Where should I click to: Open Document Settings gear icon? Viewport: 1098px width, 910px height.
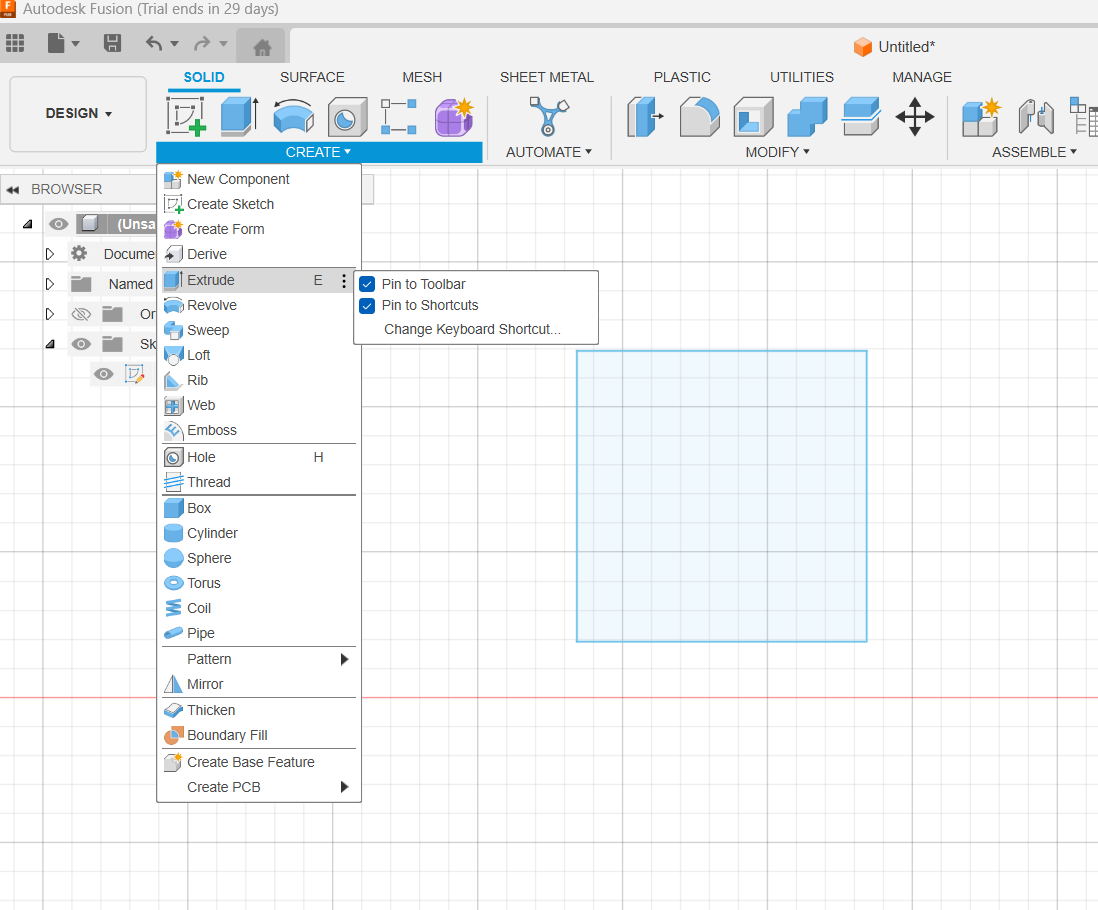[79, 253]
